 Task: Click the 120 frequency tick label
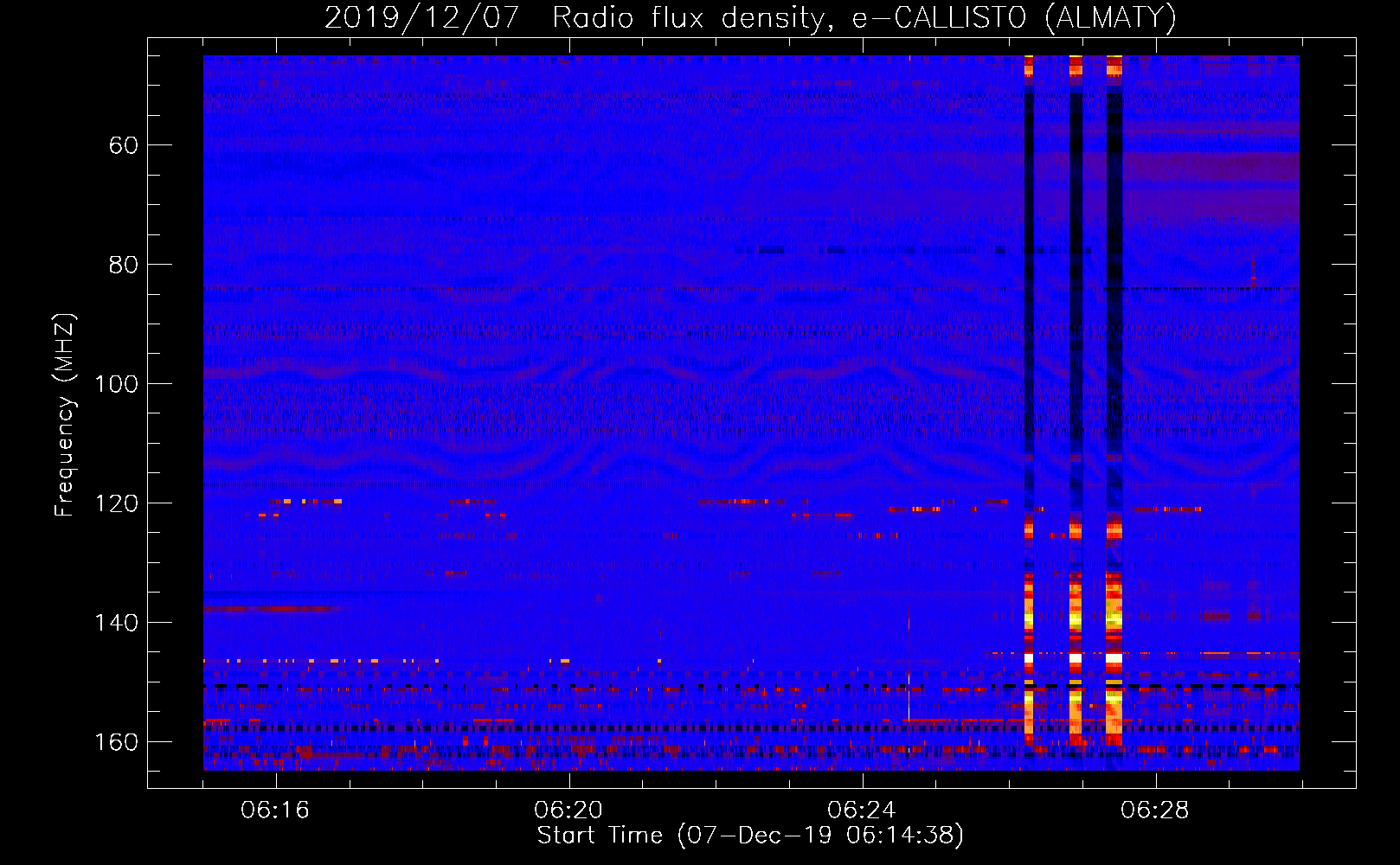click(116, 503)
